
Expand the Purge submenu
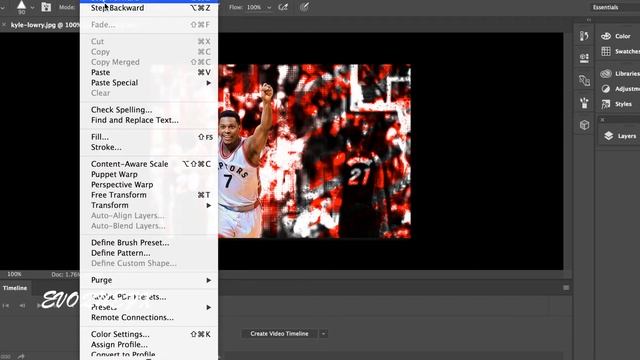(149, 280)
